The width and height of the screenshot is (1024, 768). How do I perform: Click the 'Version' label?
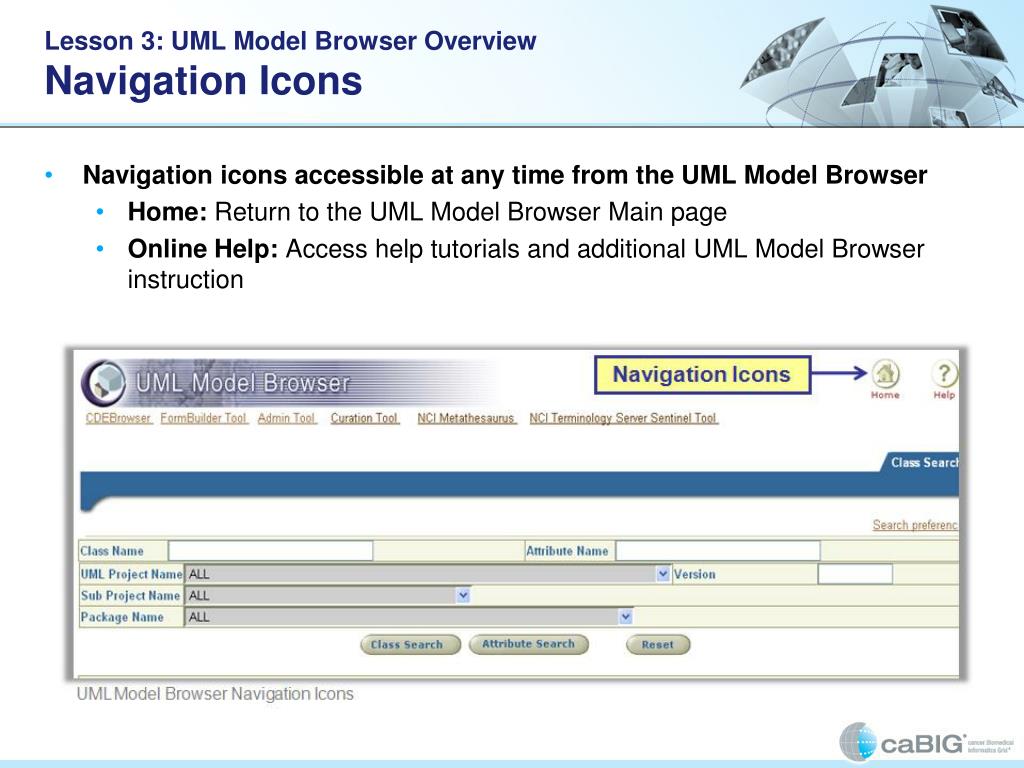694,574
